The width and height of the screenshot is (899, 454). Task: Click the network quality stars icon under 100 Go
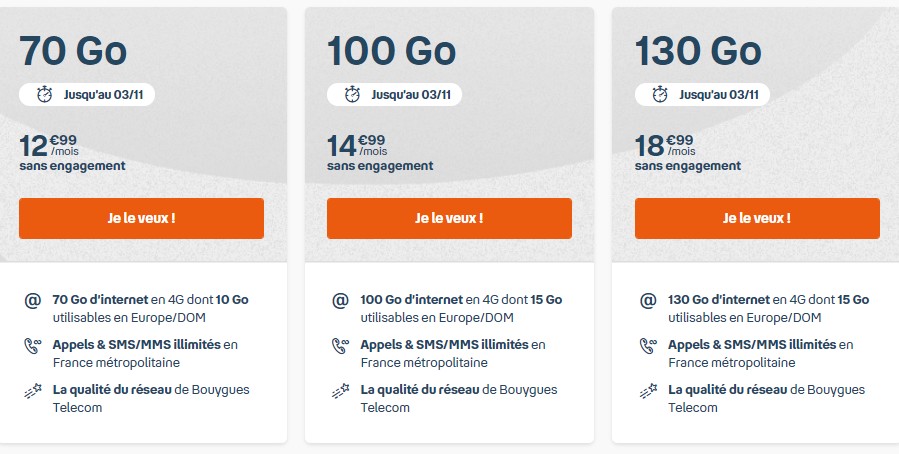(340, 391)
